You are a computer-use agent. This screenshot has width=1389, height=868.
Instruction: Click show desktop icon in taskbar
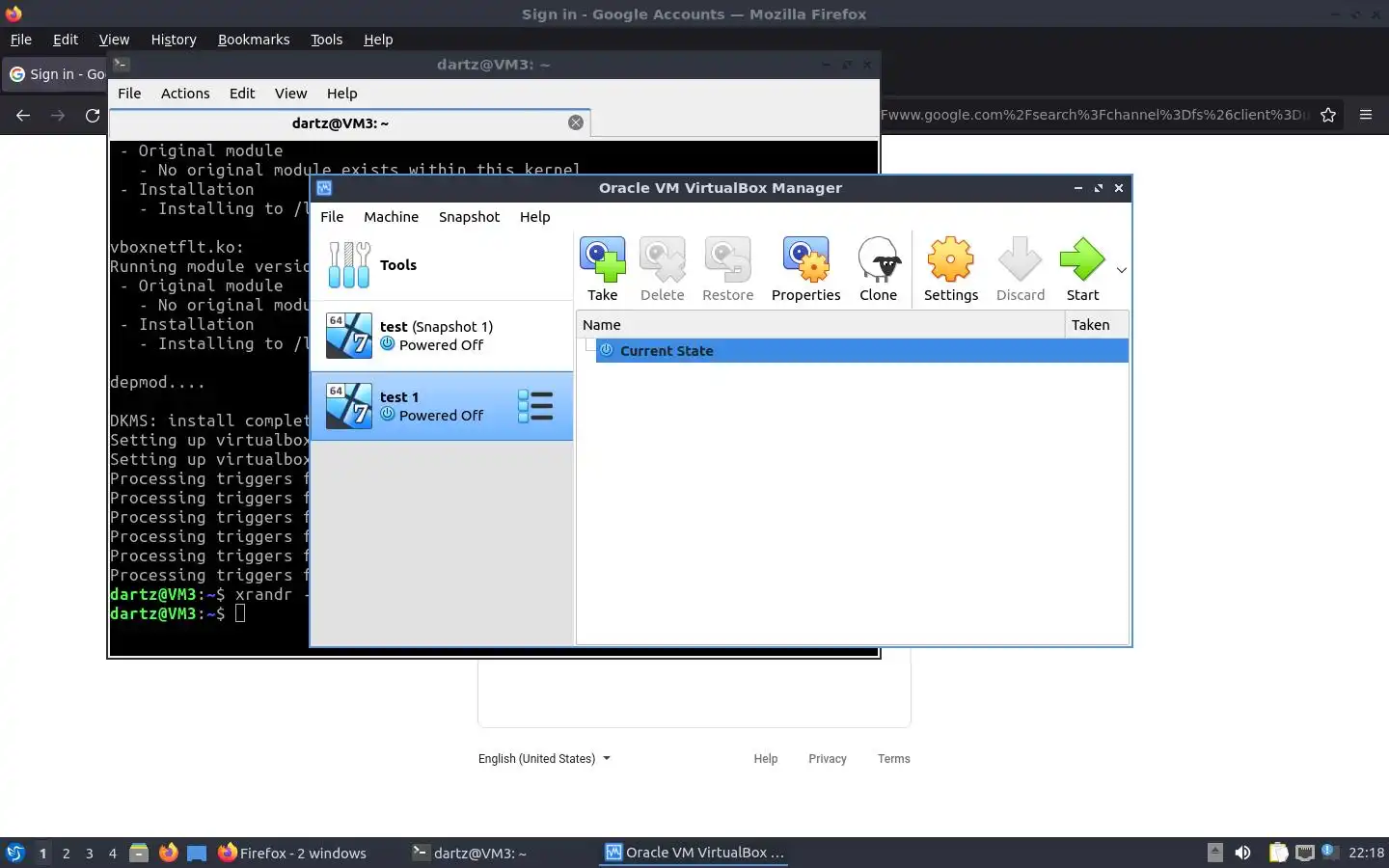197,853
